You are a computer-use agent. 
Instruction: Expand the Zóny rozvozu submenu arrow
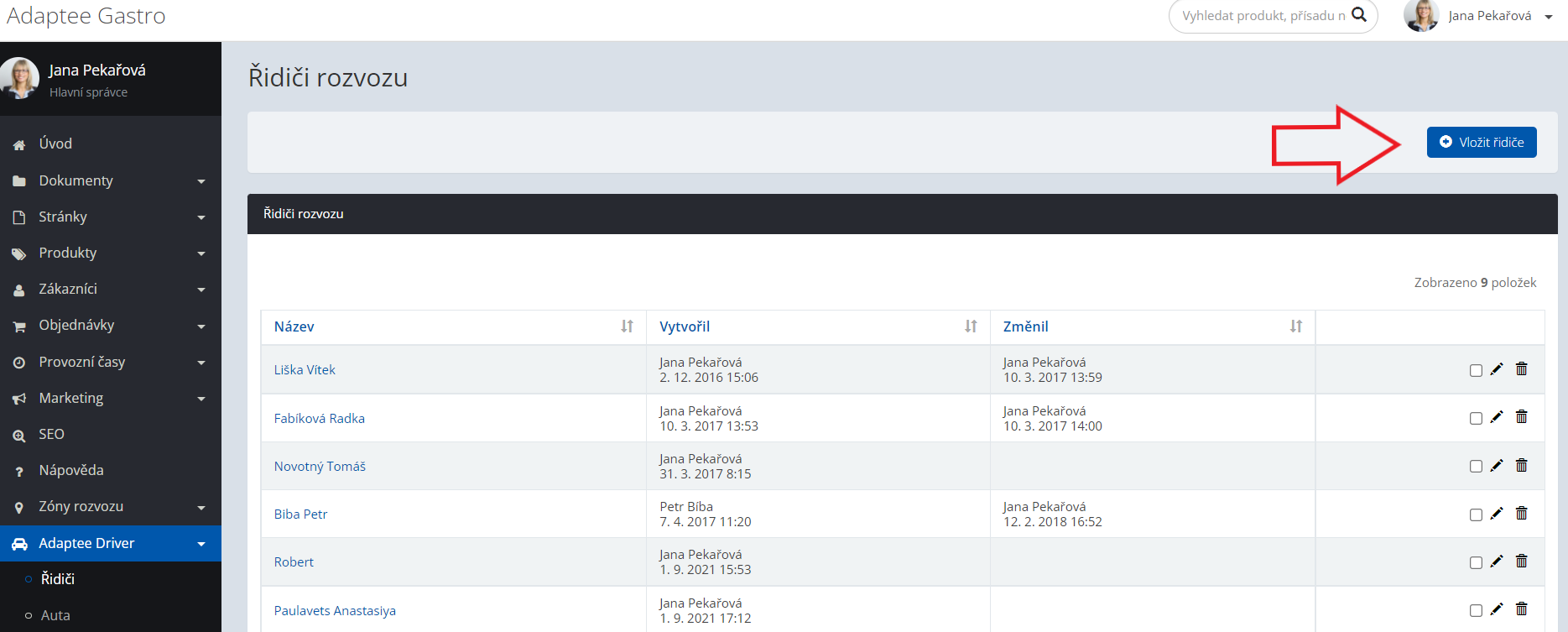[201, 508]
